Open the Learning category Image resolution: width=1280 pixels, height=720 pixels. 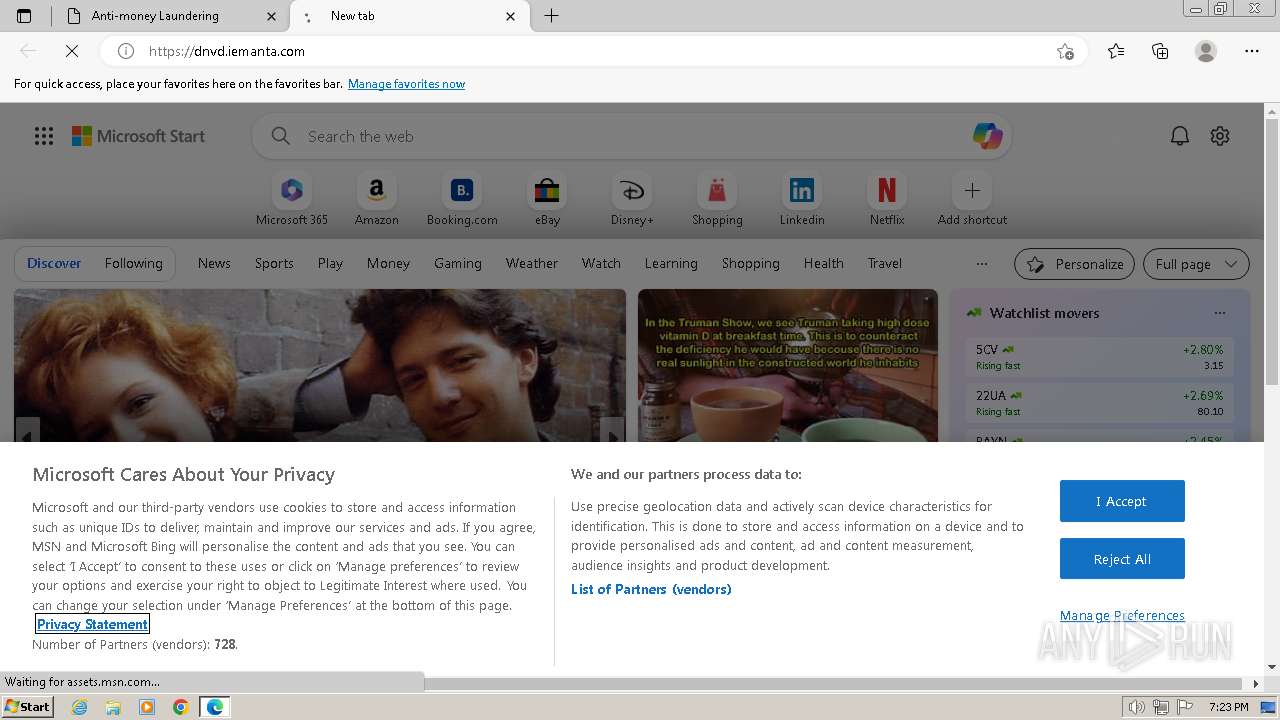(671, 263)
